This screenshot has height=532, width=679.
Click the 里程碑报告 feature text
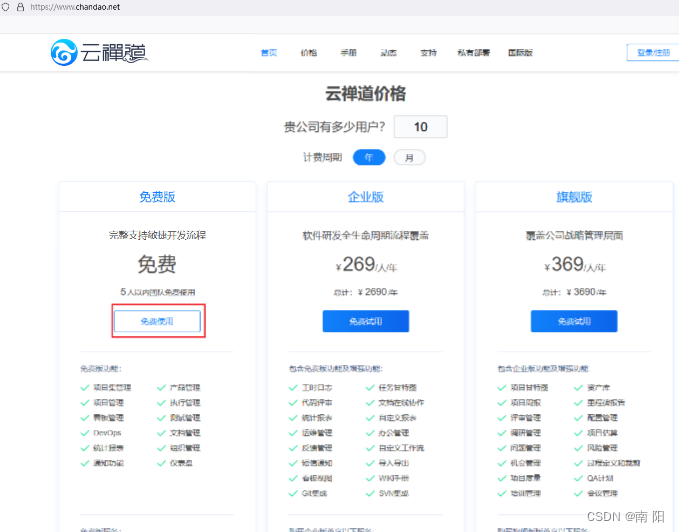point(606,403)
